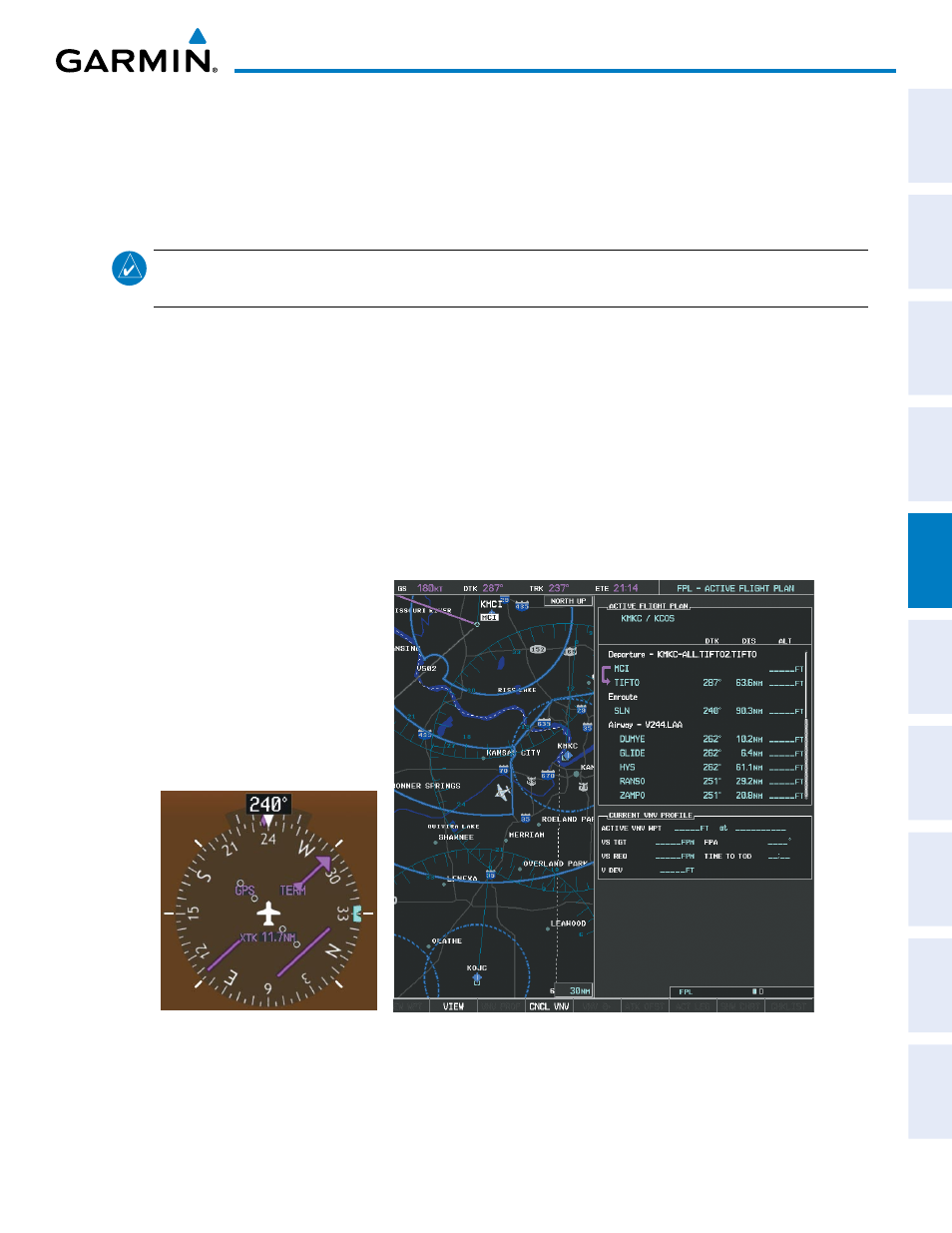Click the KMCI airport label on map

click(x=492, y=605)
